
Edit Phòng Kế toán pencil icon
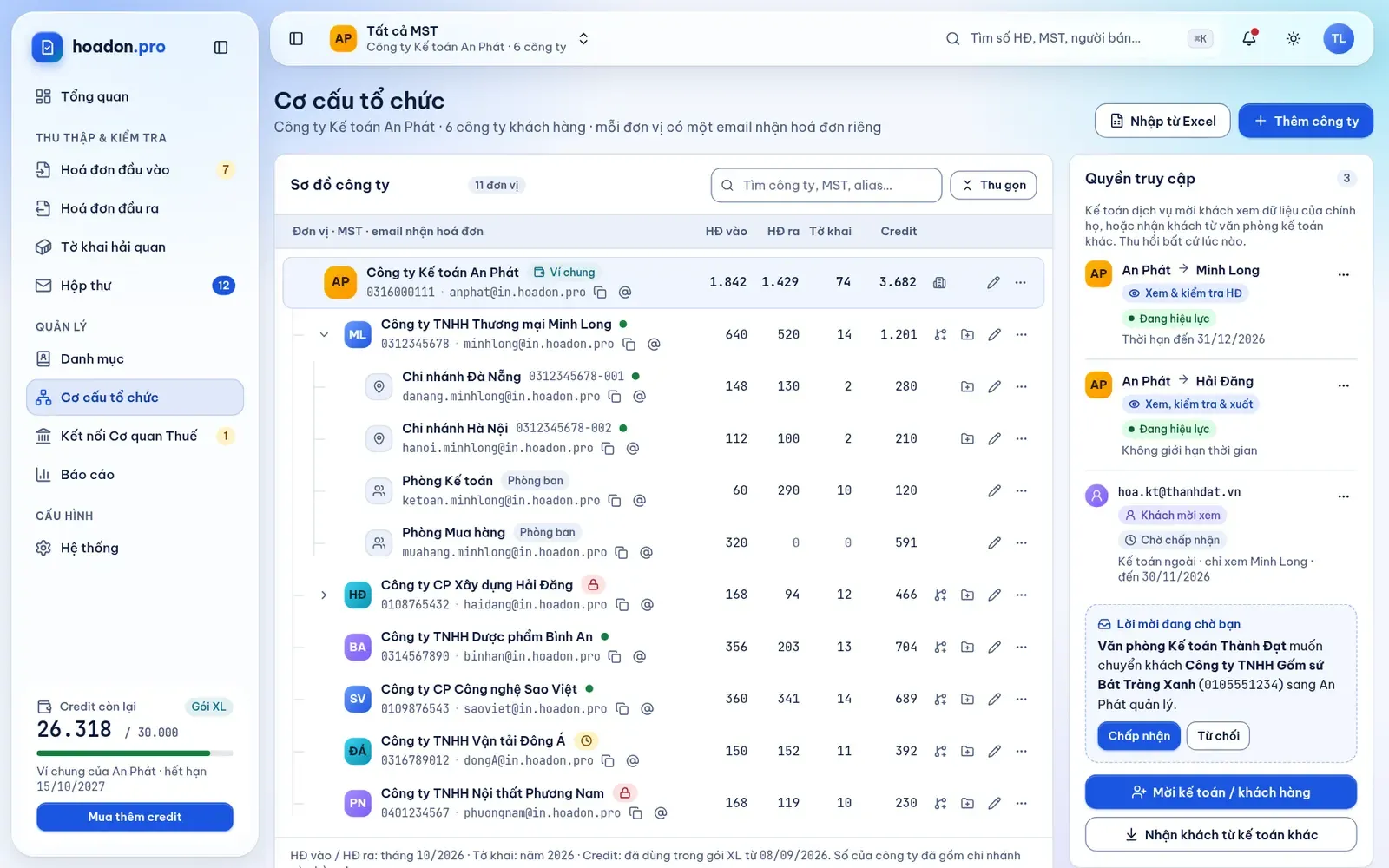[x=994, y=490]
